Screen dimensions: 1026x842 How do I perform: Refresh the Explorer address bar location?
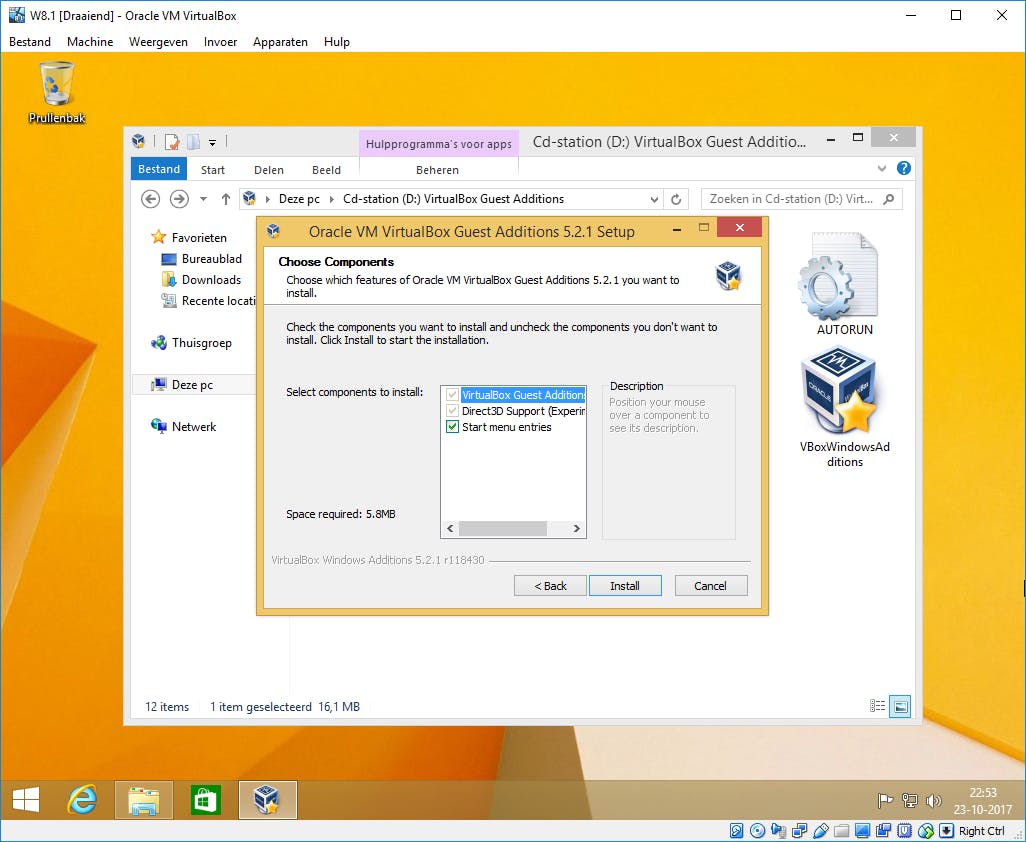677,199
